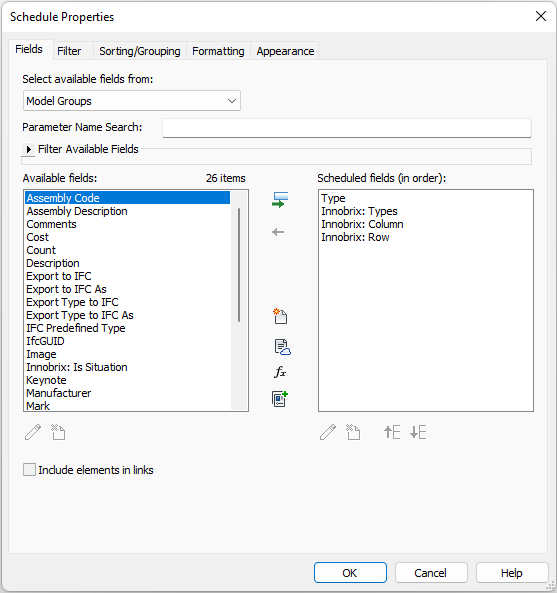Open the Model Groups dropdown
The image size is (557, 593).
(132, 101)
